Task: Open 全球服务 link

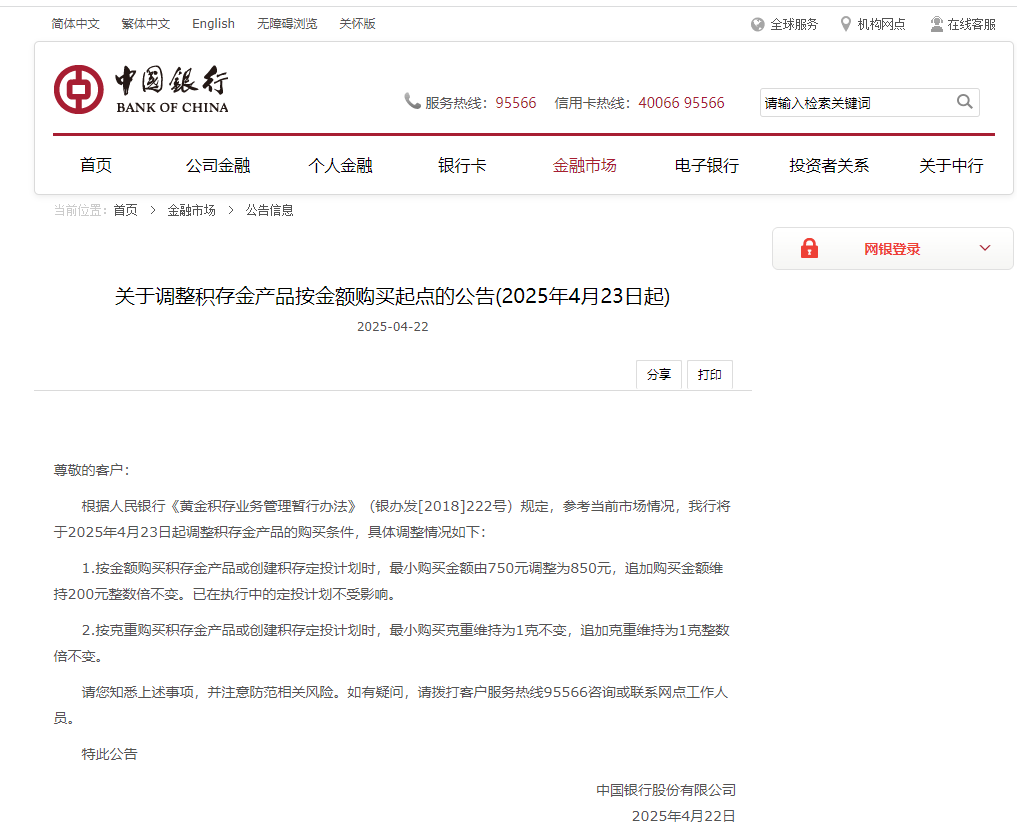Action: tap(794, 25)
